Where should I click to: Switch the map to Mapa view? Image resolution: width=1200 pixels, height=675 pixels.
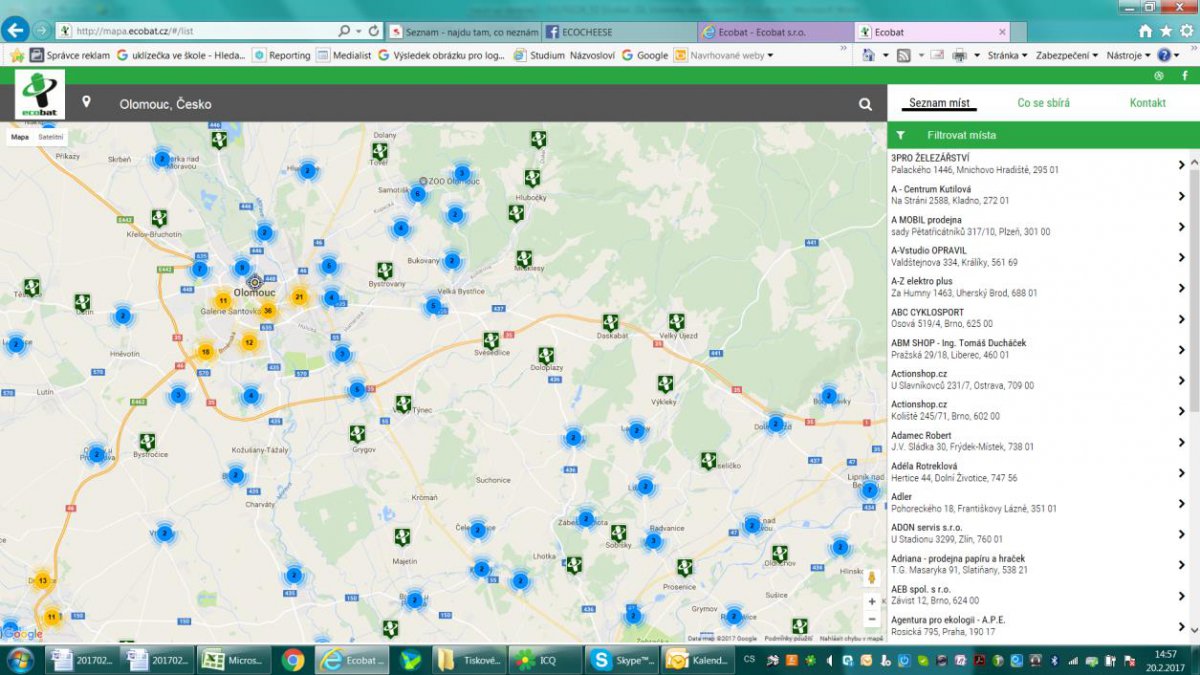[x=20, y=137]
